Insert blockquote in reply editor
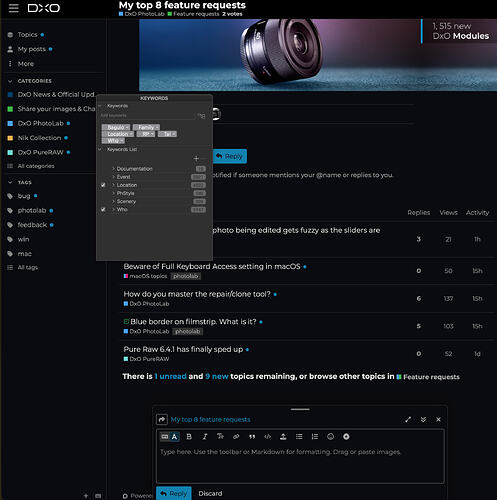497x500 pixels. pos(252,437)
